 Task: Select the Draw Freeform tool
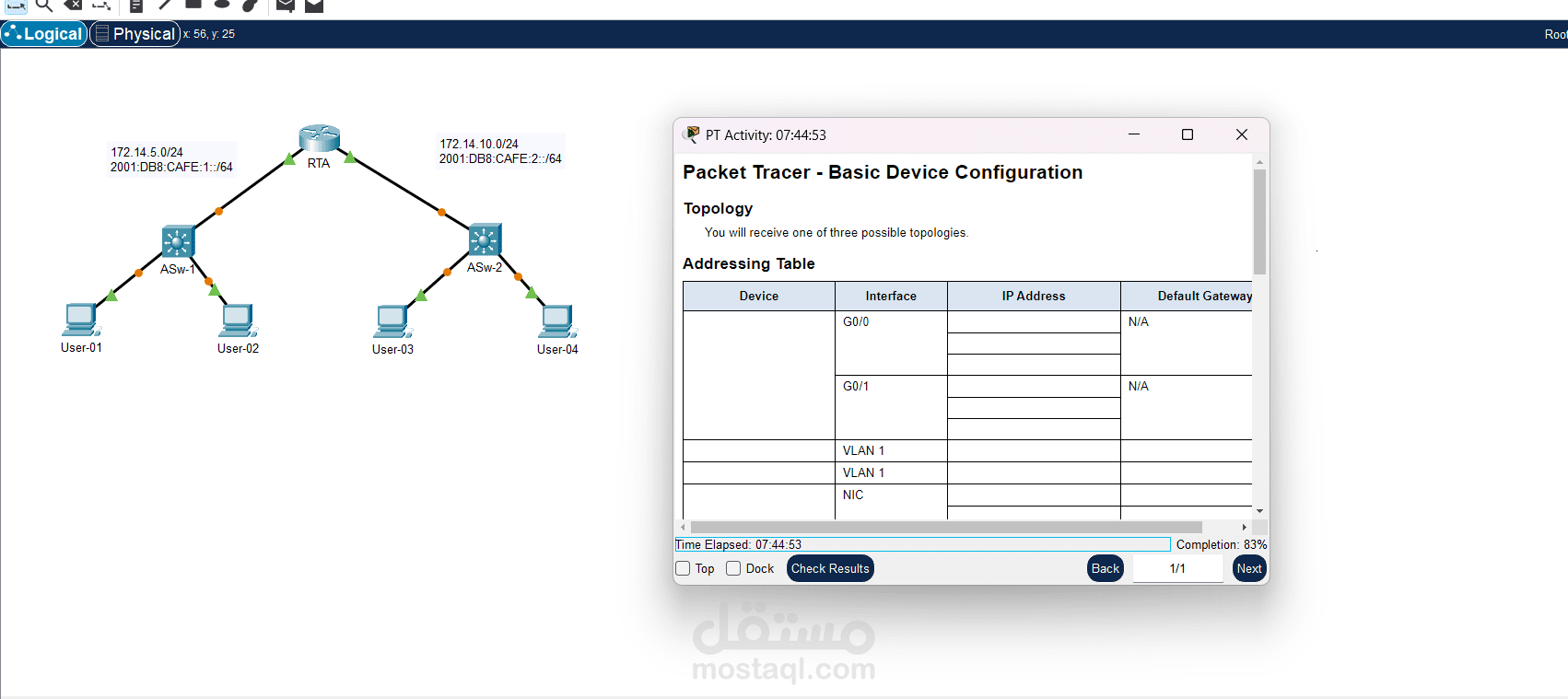click(x=251, y=5)
